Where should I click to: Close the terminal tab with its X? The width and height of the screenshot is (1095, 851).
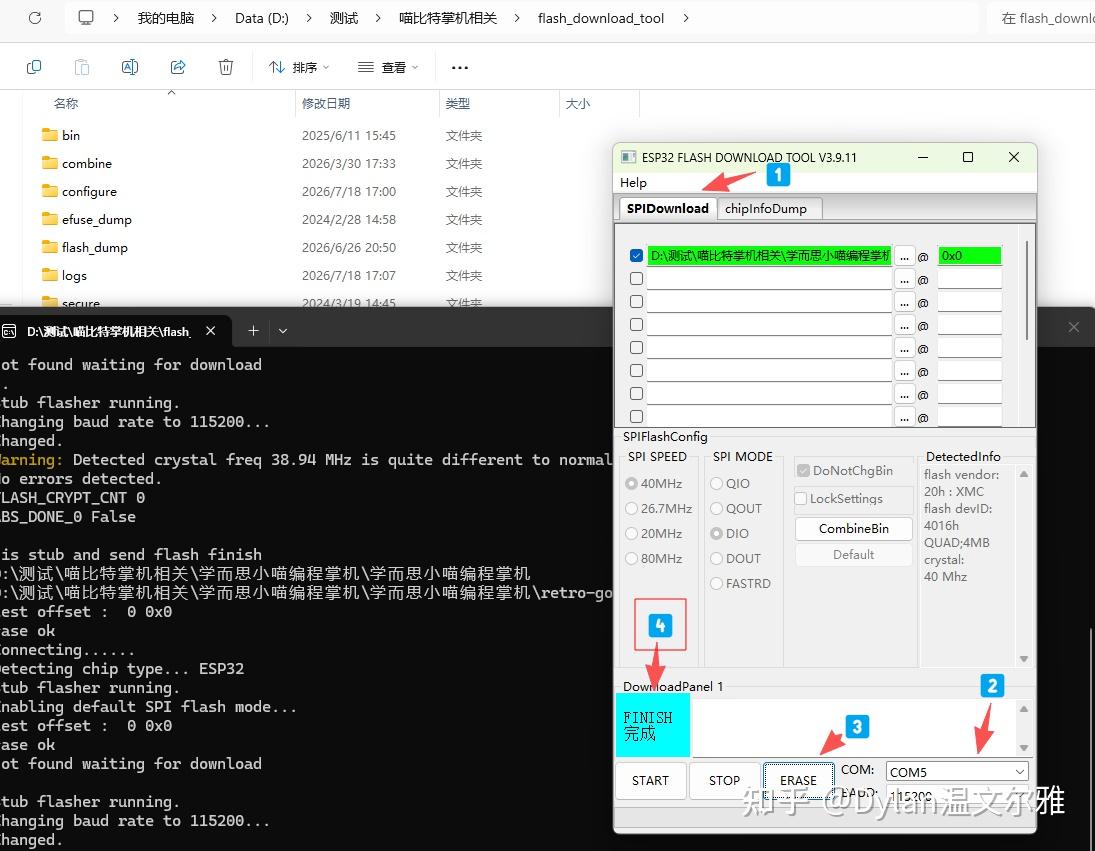tap(210, 331)
